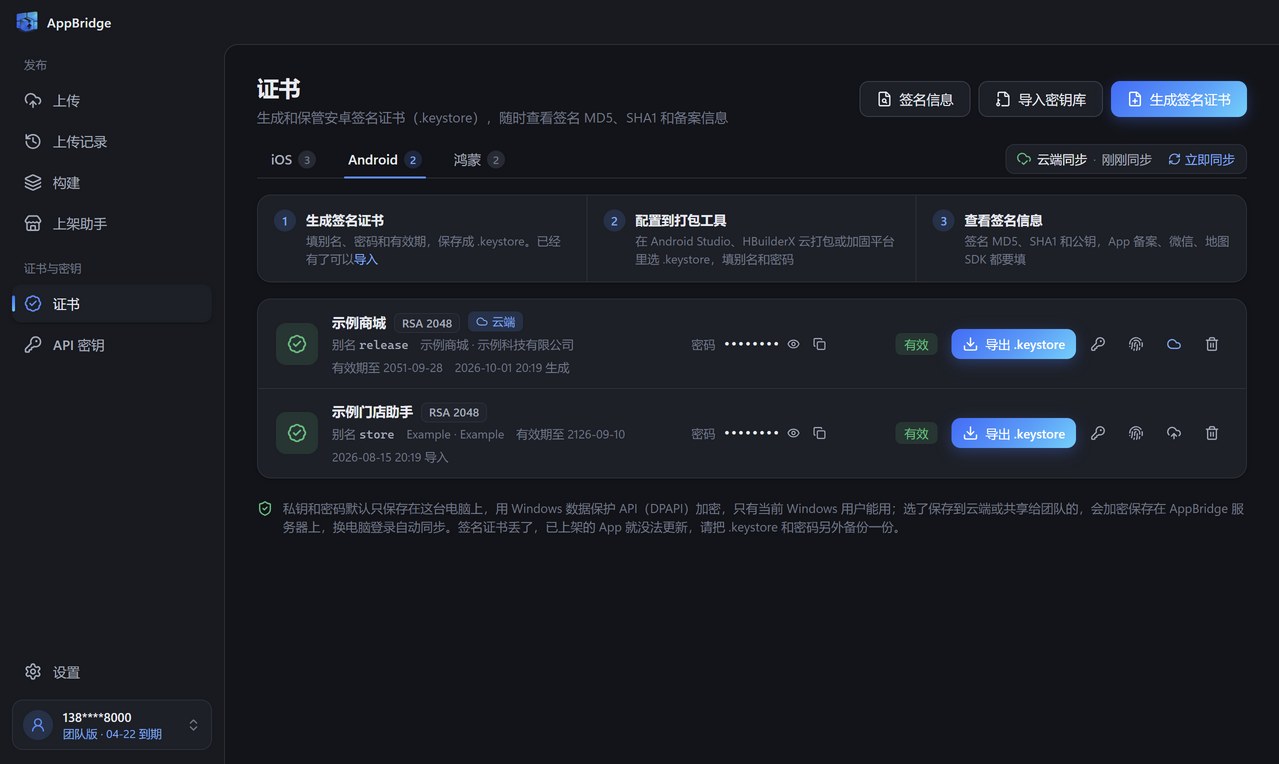Screen dimensions: 1279x764
Task: Select 证书 in the sidebar
Action: 112,304
